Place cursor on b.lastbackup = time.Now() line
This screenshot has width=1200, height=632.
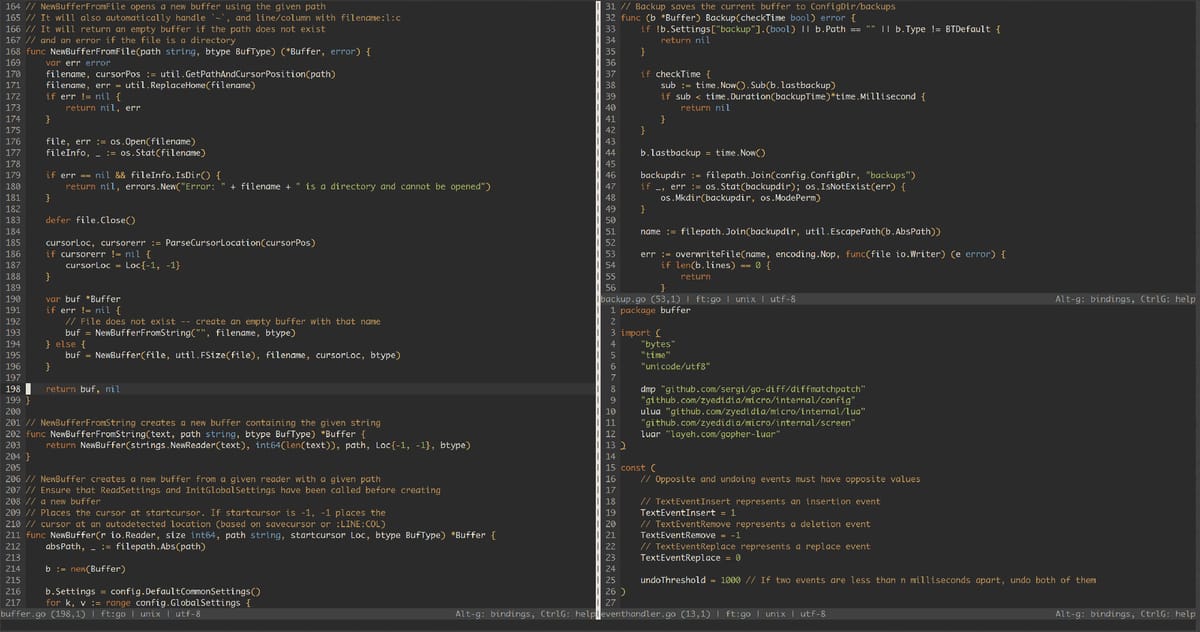click(702, 152)
